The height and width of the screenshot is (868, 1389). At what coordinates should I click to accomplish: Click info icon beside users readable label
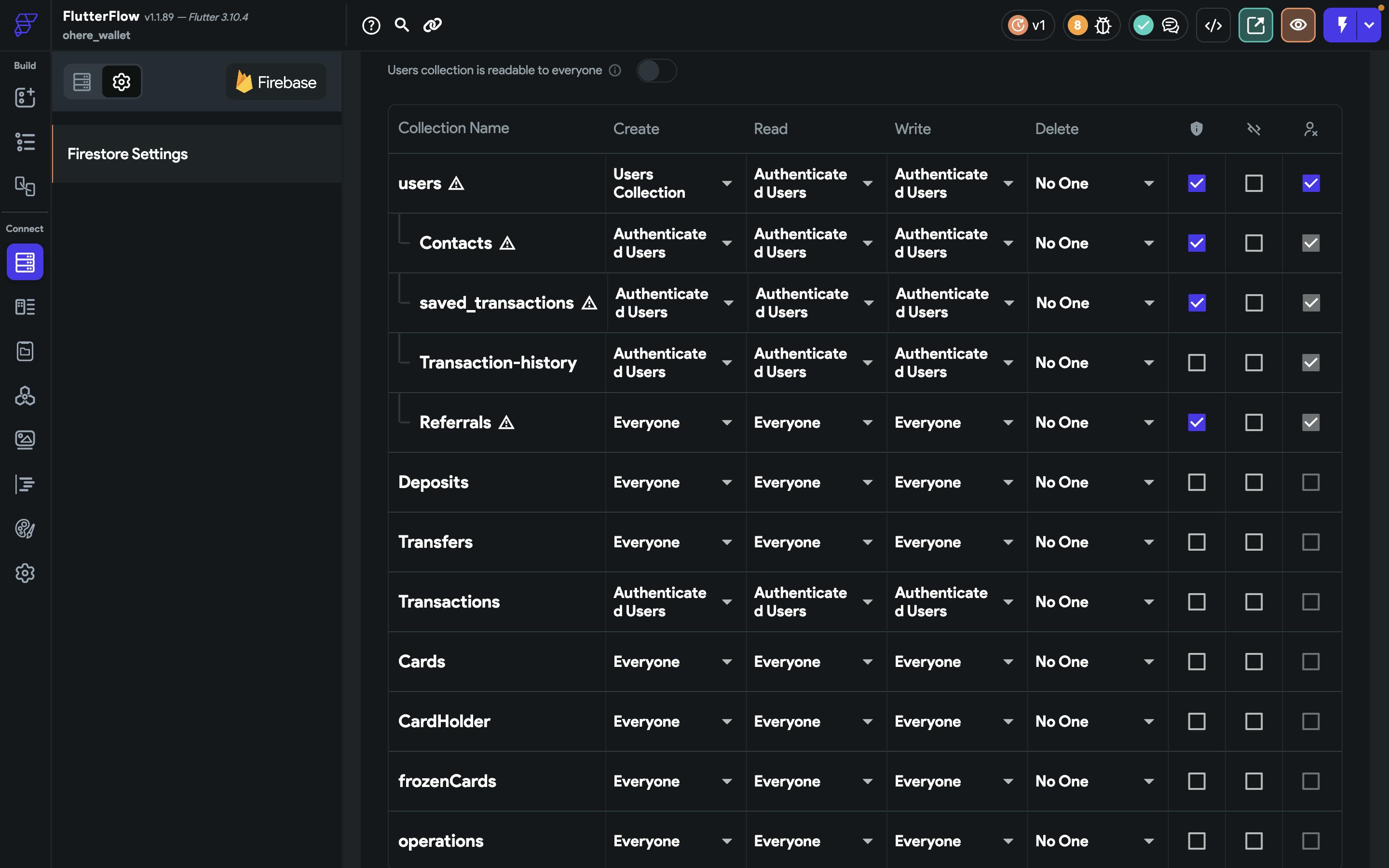tap(615, 70)
